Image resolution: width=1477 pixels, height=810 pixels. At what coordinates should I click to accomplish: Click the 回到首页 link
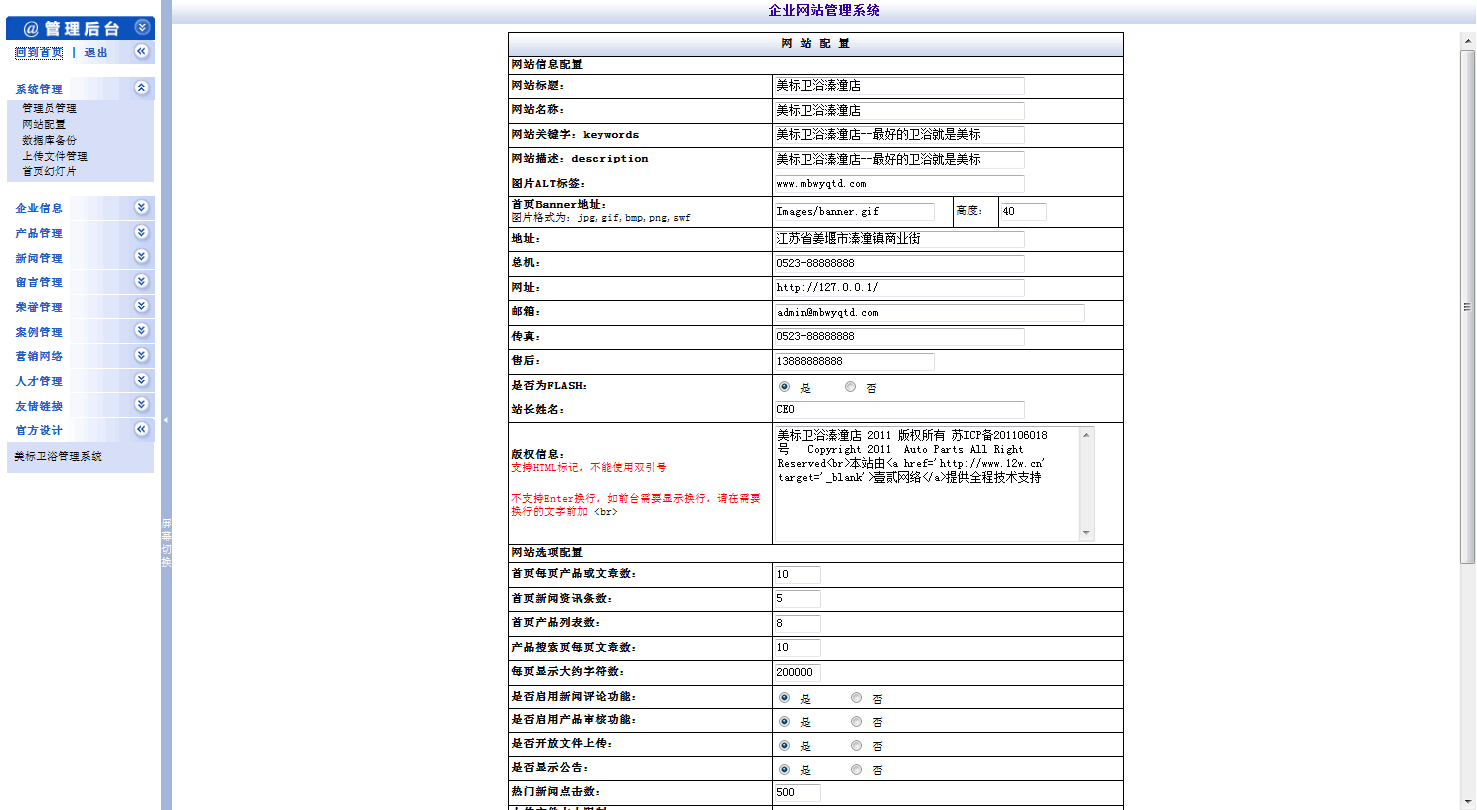[39, 52]
